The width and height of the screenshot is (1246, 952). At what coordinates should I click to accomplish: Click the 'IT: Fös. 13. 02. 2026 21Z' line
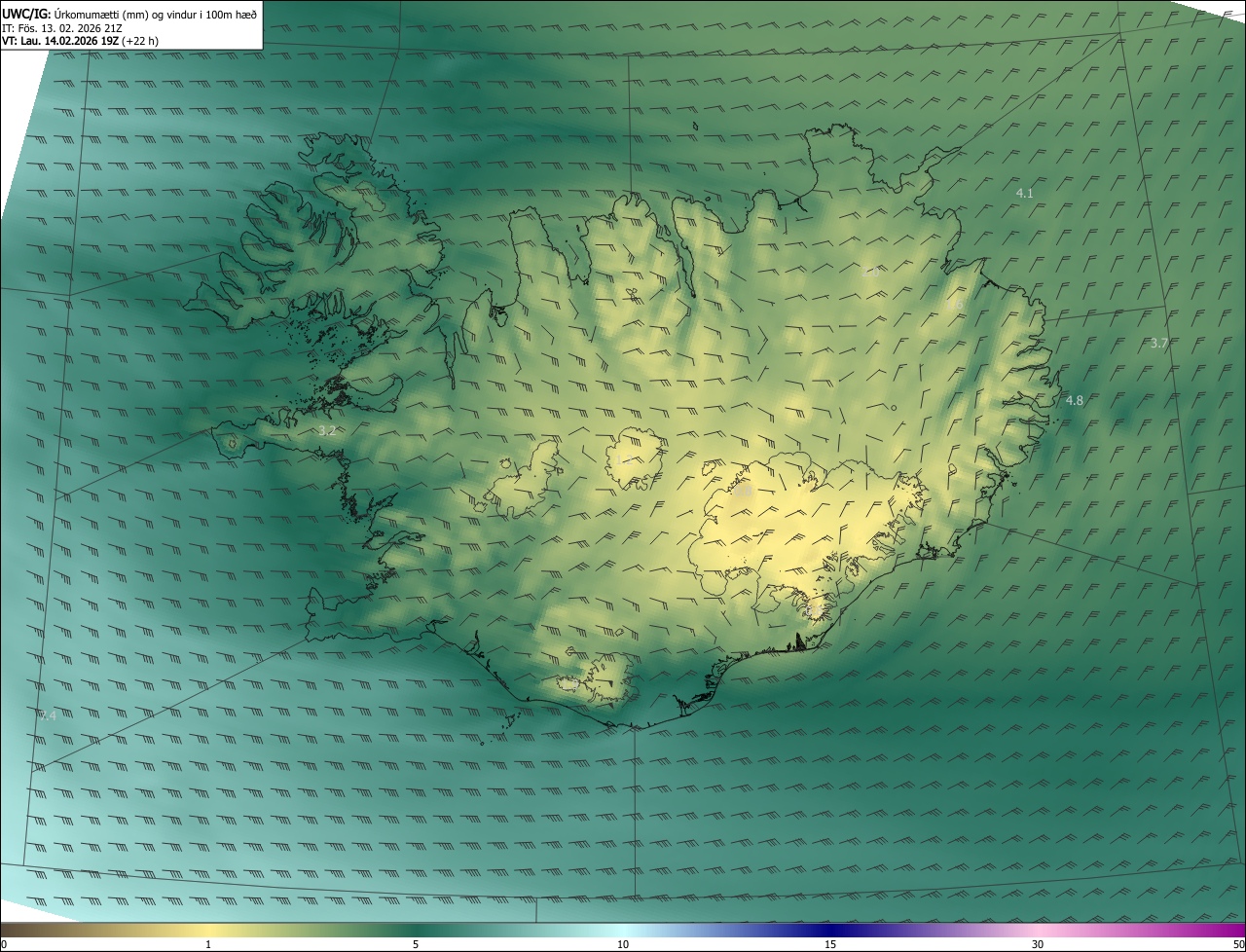click(62, 28)
